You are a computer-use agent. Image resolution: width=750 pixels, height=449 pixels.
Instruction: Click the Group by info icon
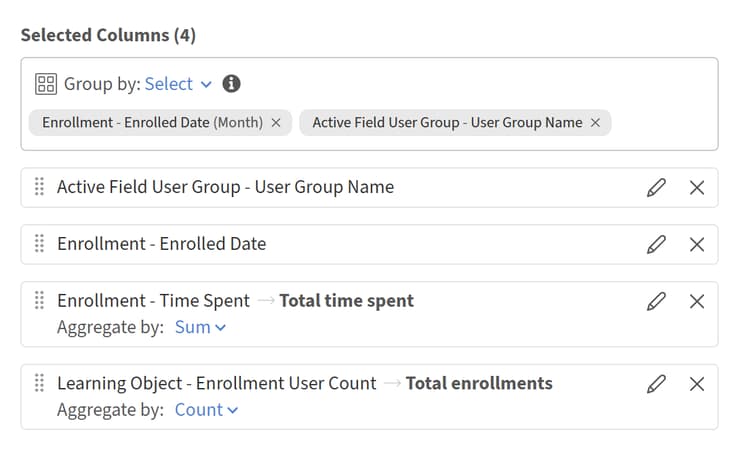(x=232, y=84)
